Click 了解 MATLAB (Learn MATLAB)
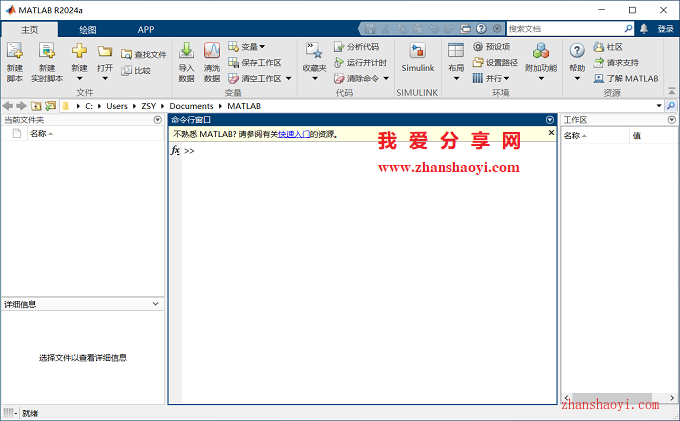 626,78
